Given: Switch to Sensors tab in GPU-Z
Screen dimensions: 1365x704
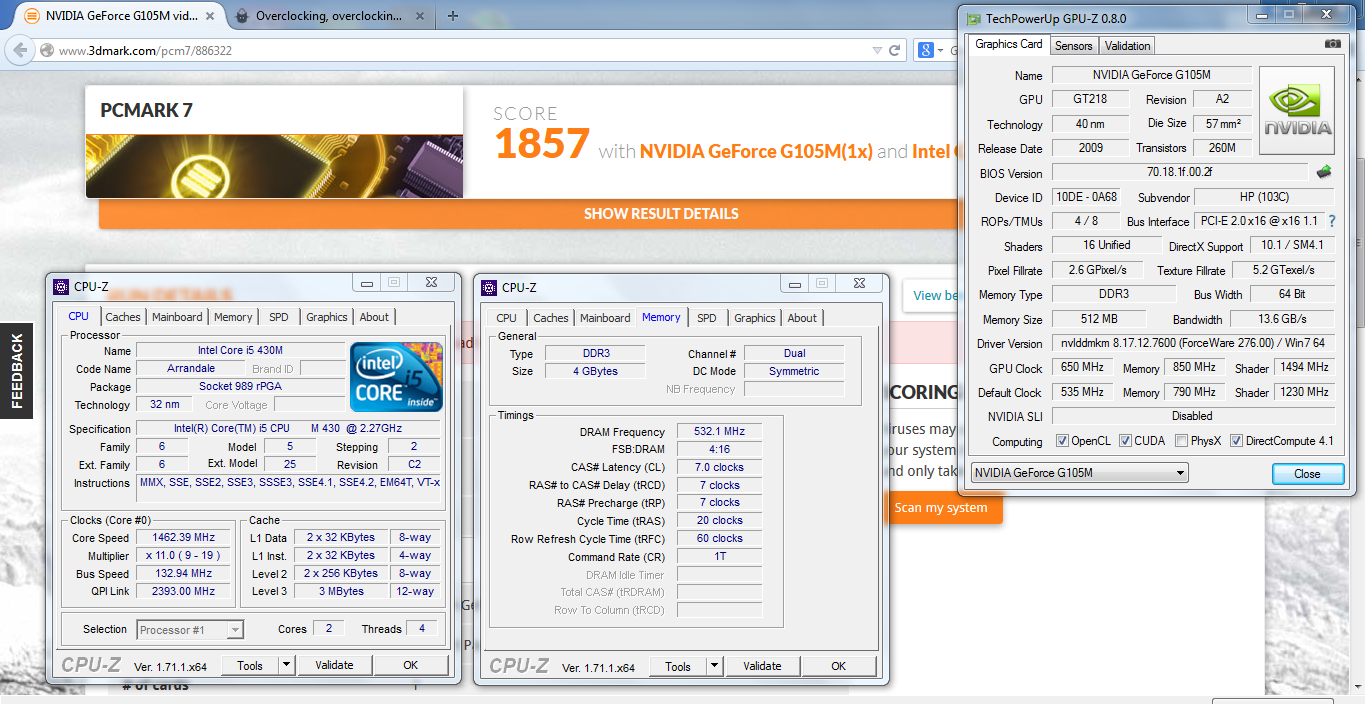Looking at the screenshot, I should point(1074,46).
